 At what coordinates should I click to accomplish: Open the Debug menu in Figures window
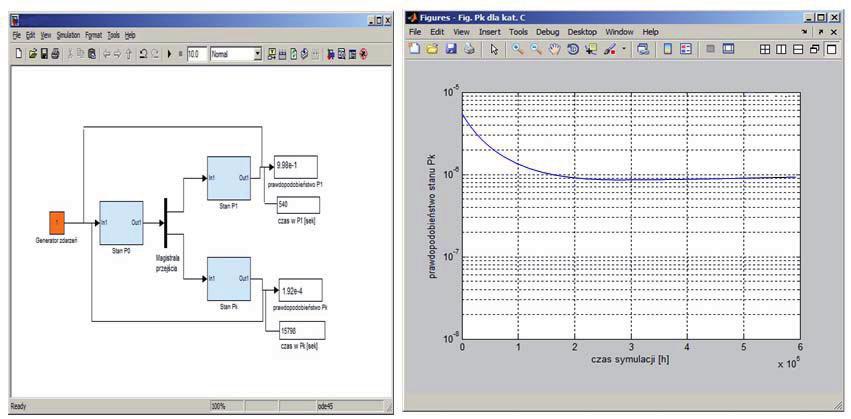coord(548,32)
